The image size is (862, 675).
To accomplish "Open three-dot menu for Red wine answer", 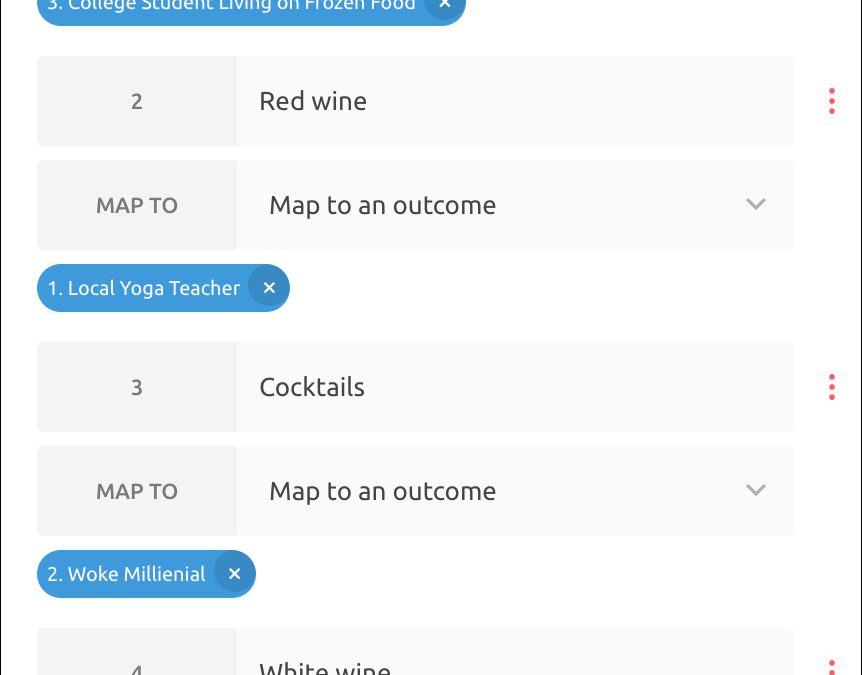I will click(x=831, y=101).
